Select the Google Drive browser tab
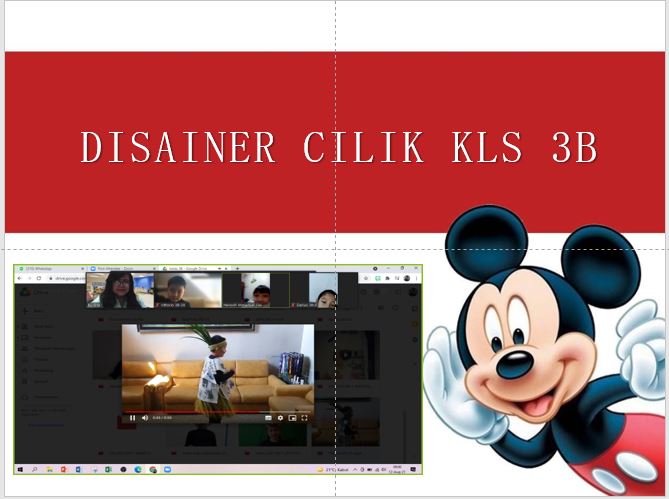 (194, 269)
